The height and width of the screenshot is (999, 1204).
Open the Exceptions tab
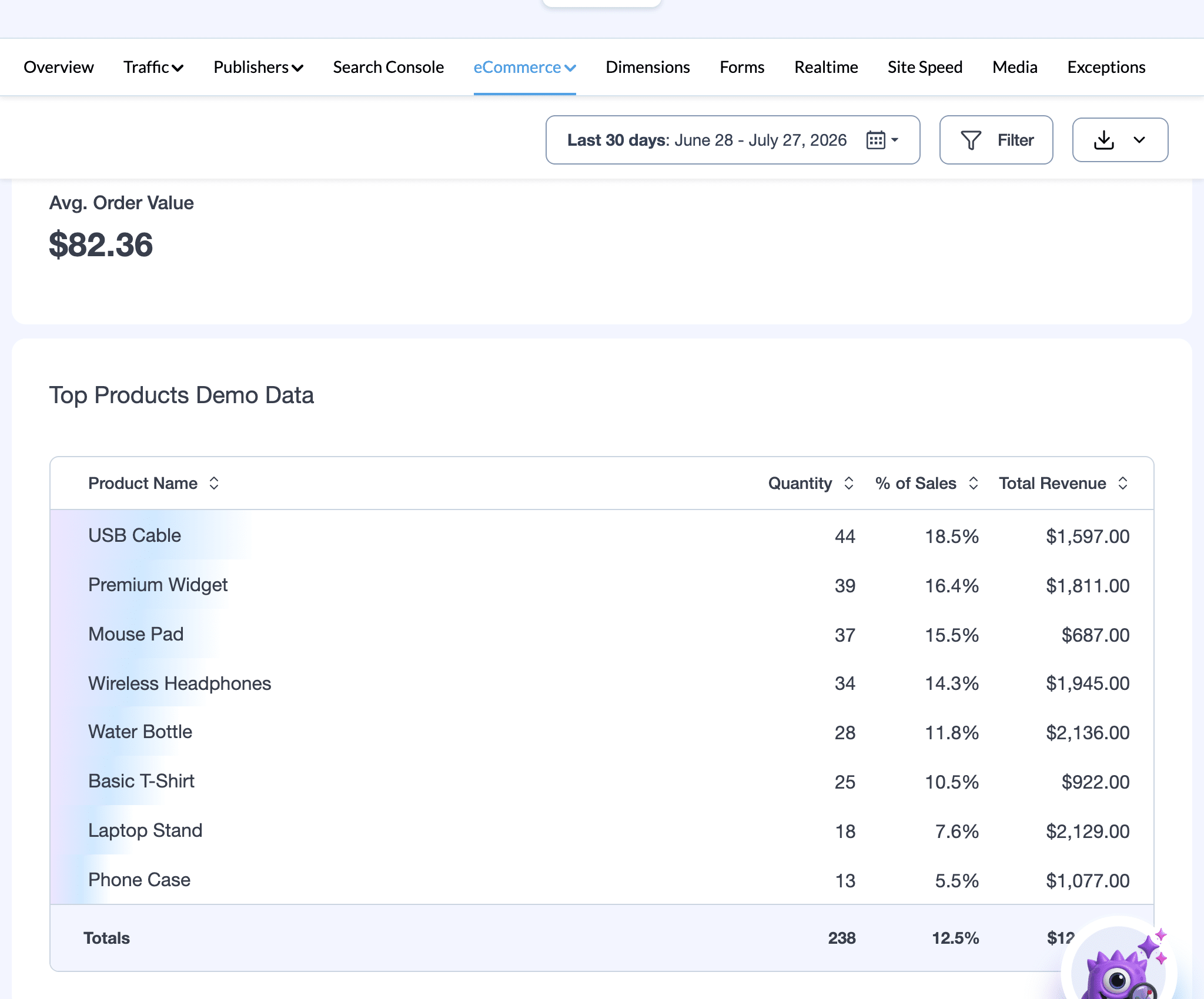coord(1106,68)
